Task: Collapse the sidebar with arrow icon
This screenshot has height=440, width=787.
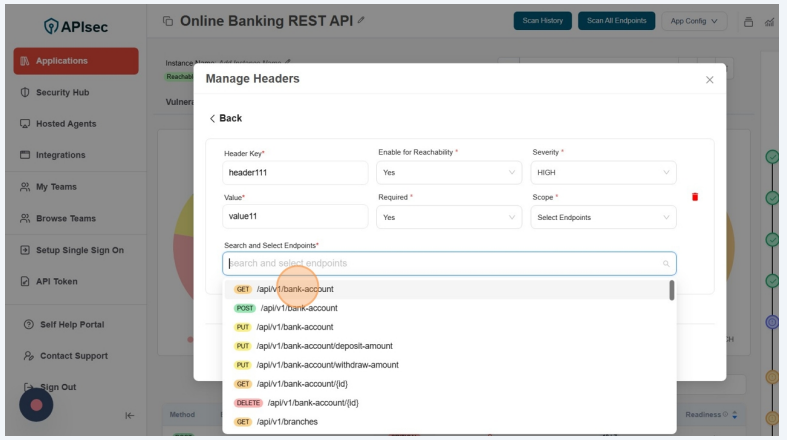Action: [x=129, y=416]
